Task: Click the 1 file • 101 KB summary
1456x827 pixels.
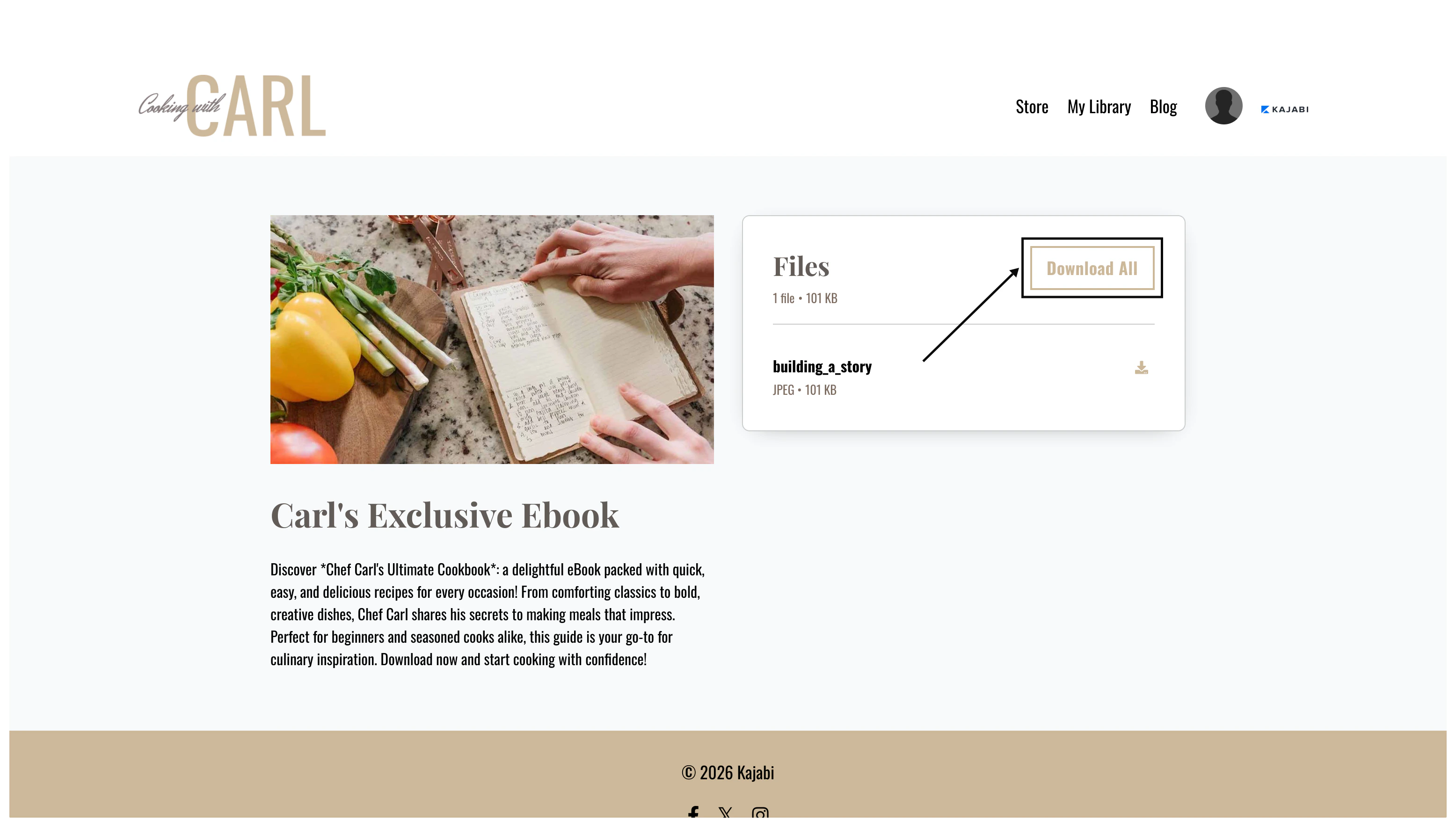Action: [x=804, y=298]
